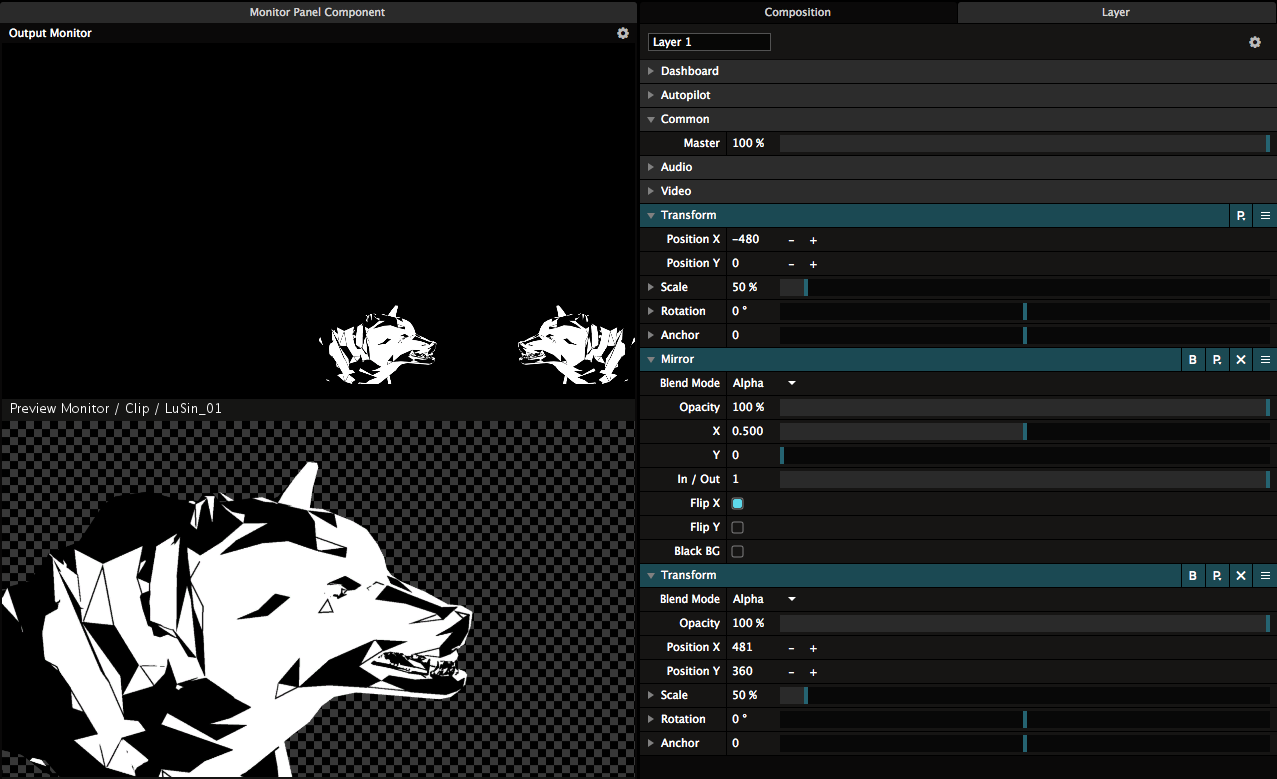Viewport: 1277px width, 779px height.
Task: Expand the Dashboard section
Action: point(651,71)
